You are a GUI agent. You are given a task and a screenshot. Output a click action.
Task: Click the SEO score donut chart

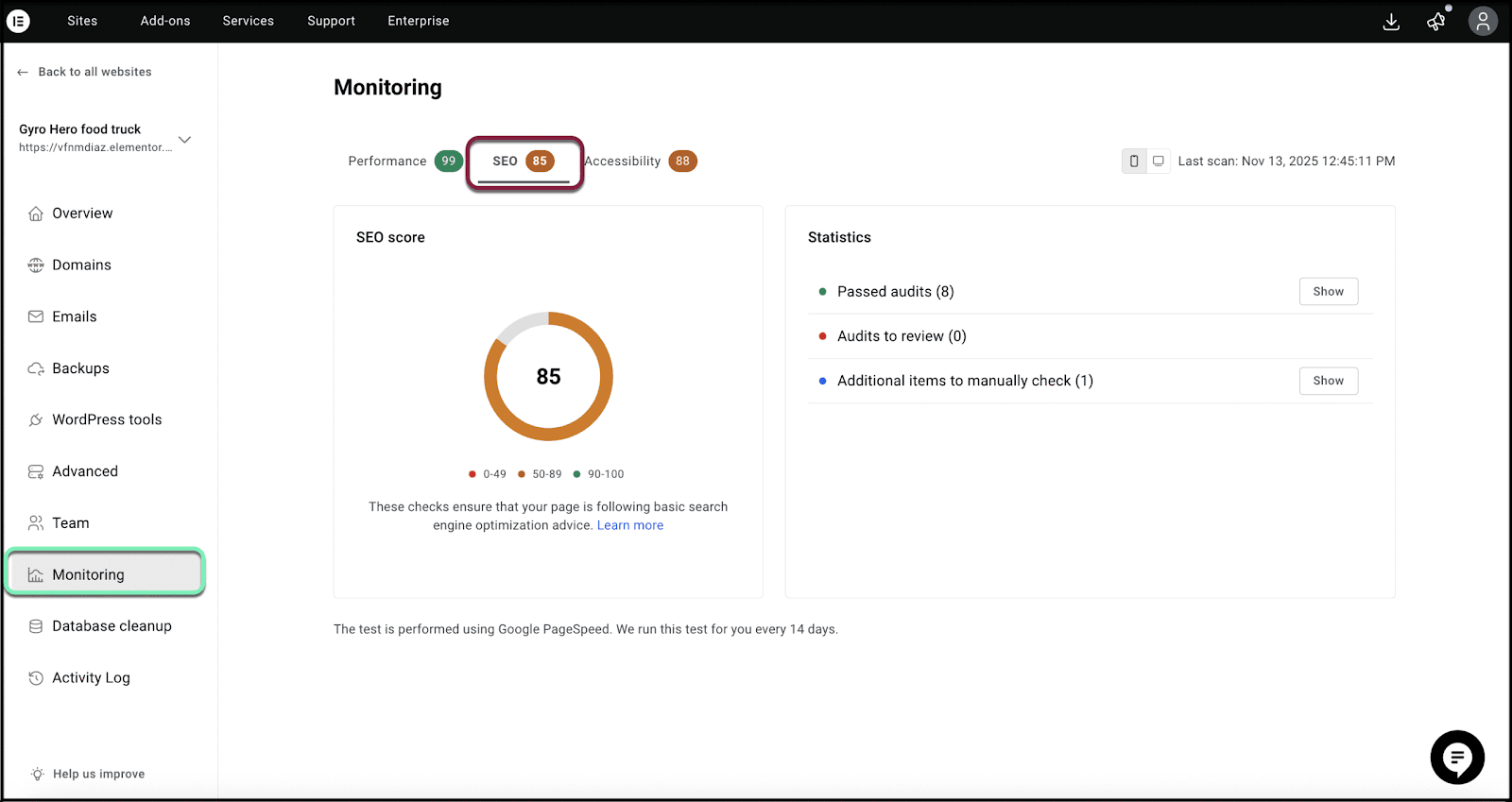(548, 376)
